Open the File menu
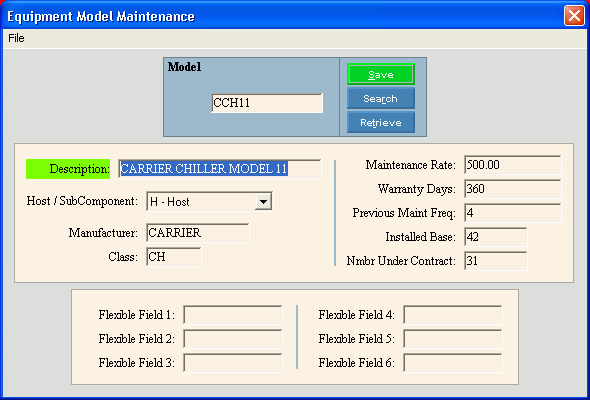Screen dimensions: 590x400 [x=16, y=38]
